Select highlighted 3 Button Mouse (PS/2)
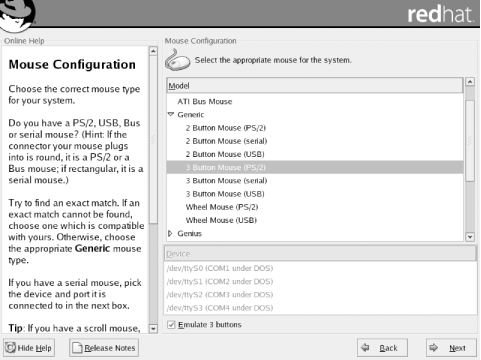Viewport: 481px width, 360px height. tap(315, 167)
